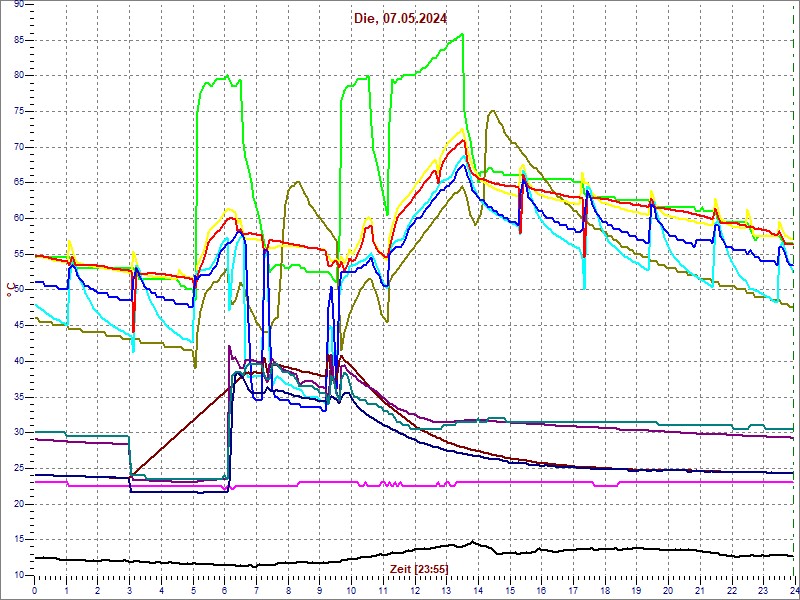Click hour 18 on the time axis
Screen dimensions: 800x600
tap(605, 590)
